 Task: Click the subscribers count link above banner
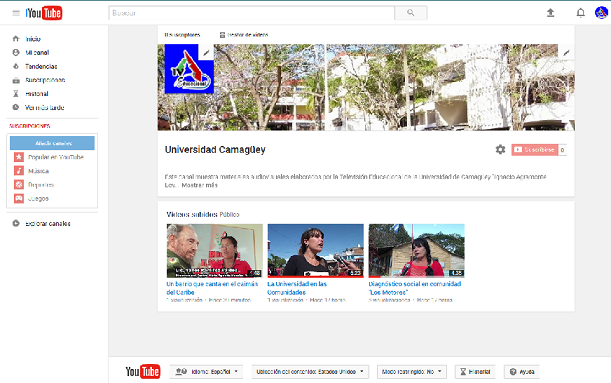point(182,35)
